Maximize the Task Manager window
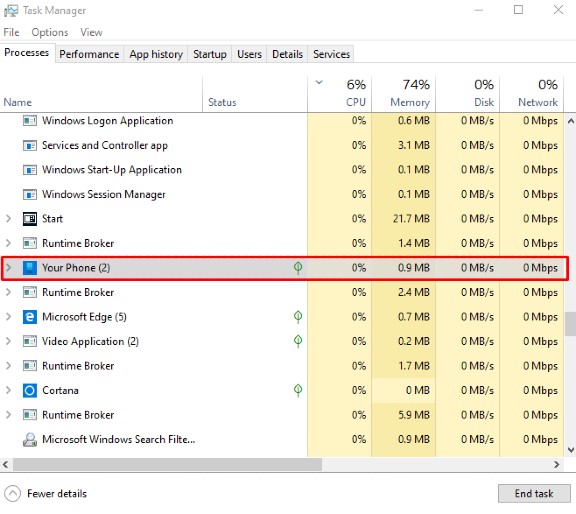 pos(518,10)
